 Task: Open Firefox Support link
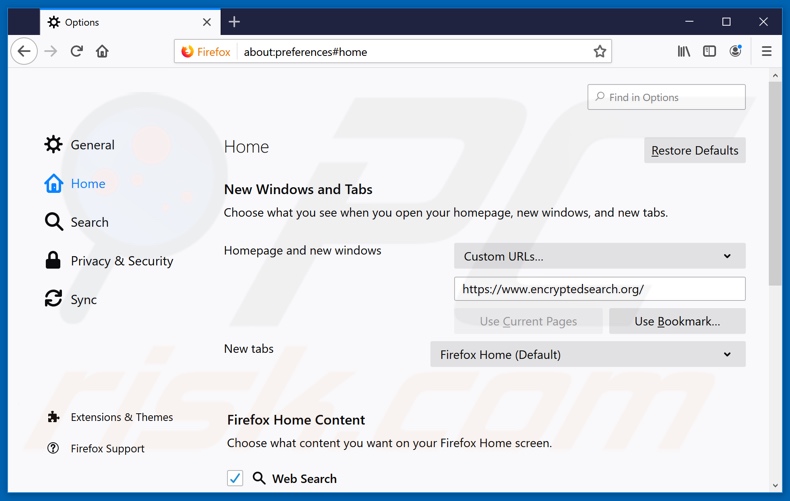(x=95, y=449)
